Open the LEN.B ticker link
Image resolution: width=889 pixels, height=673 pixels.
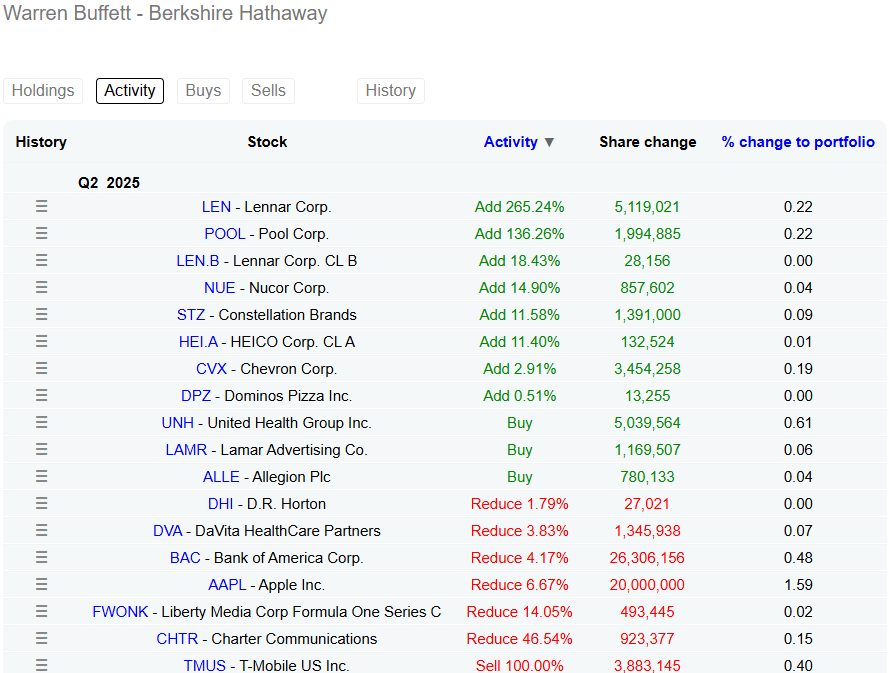point(198,261)
